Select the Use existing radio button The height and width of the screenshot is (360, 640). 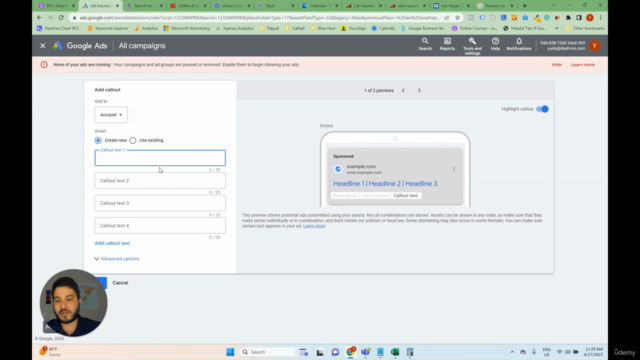click(133, 140)
